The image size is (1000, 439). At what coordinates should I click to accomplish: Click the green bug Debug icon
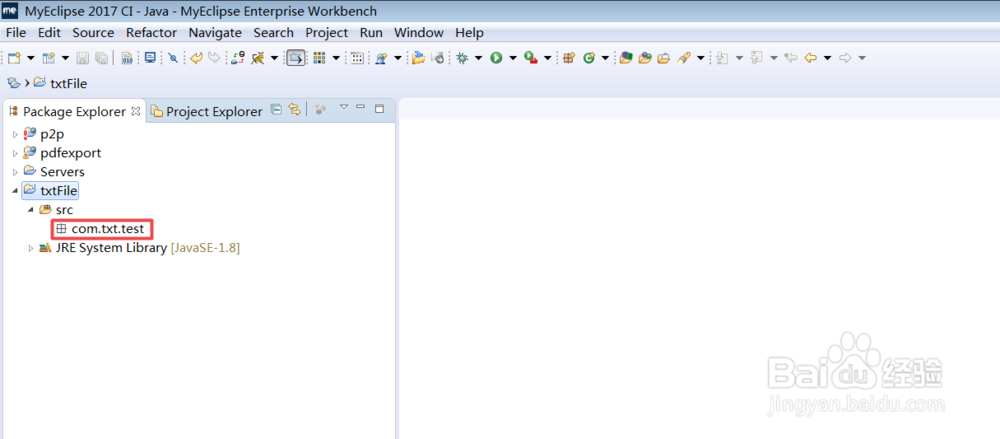462,58
